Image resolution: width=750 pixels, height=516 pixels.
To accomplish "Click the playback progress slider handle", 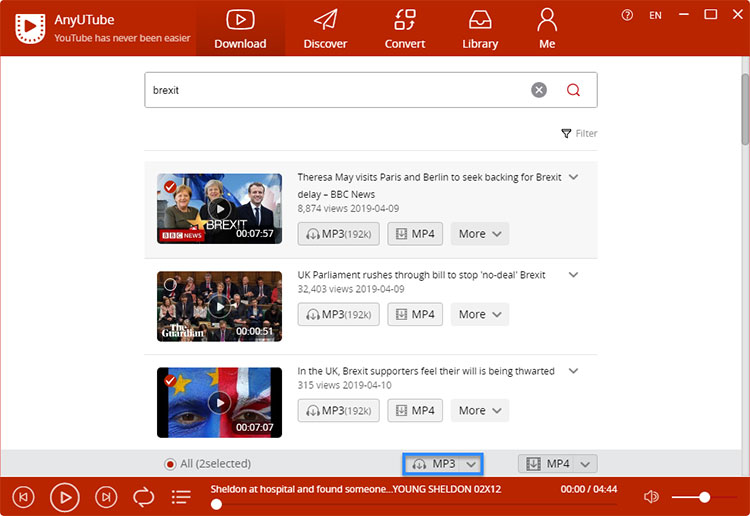I will click(216, 504).
